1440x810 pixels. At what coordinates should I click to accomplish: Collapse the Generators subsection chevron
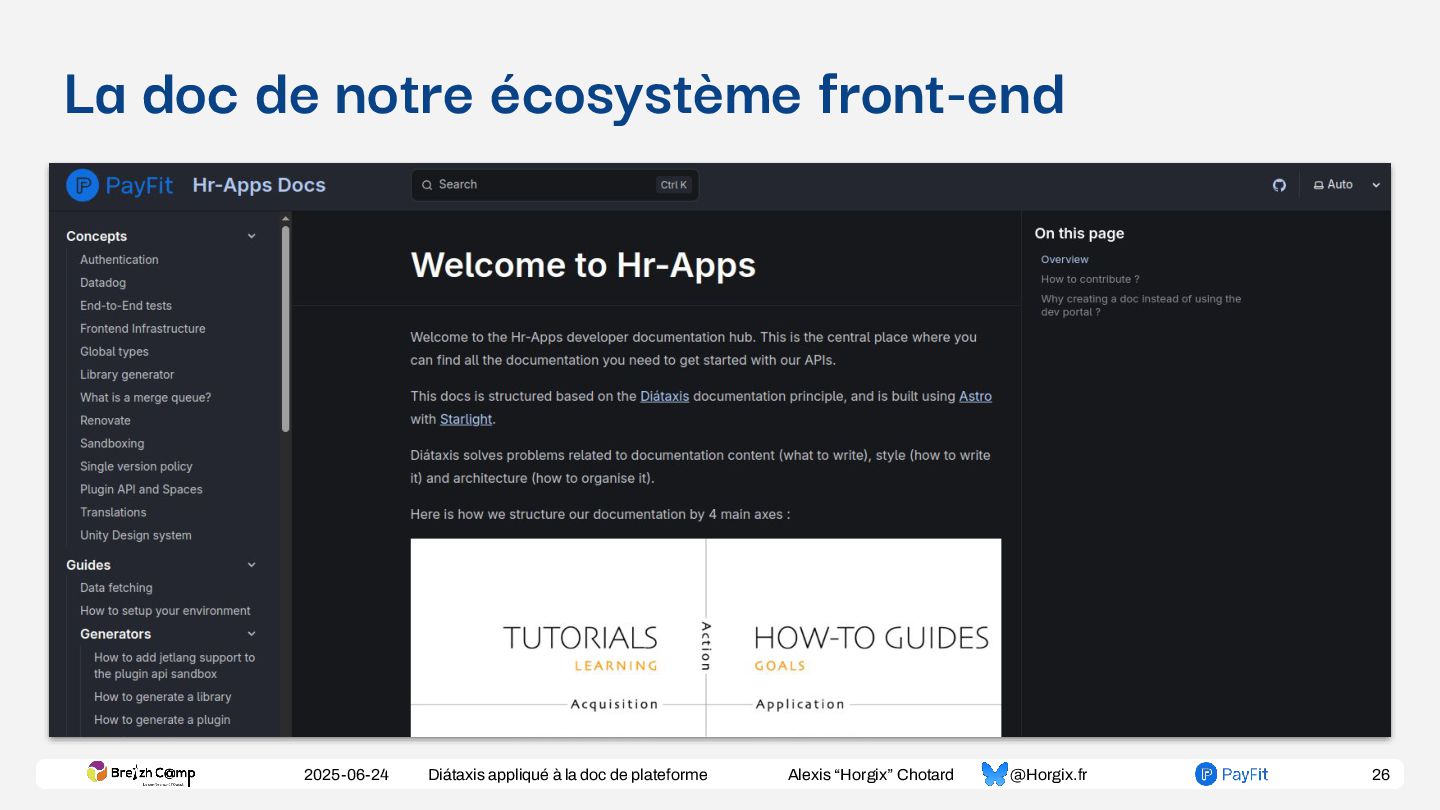pyautogui.click(x=251, y=634)
